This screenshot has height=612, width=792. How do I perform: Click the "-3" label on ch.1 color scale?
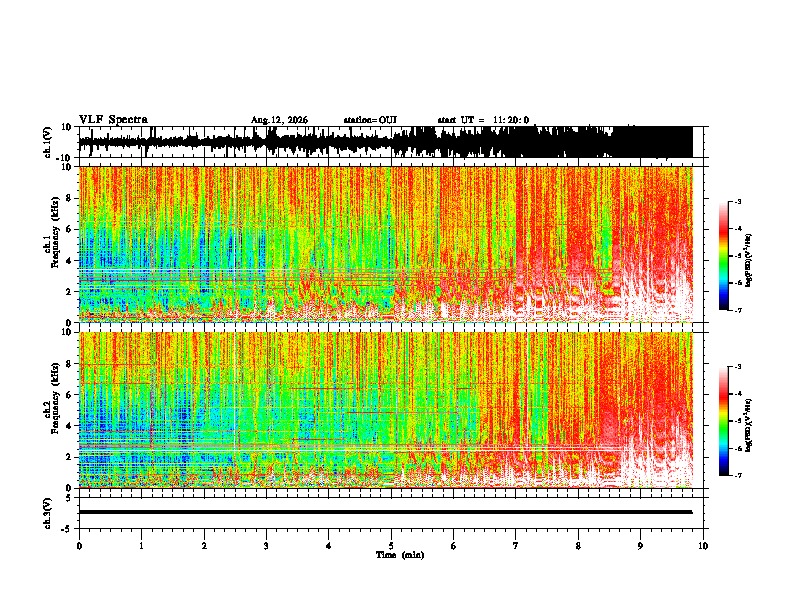tap(737, 201)
